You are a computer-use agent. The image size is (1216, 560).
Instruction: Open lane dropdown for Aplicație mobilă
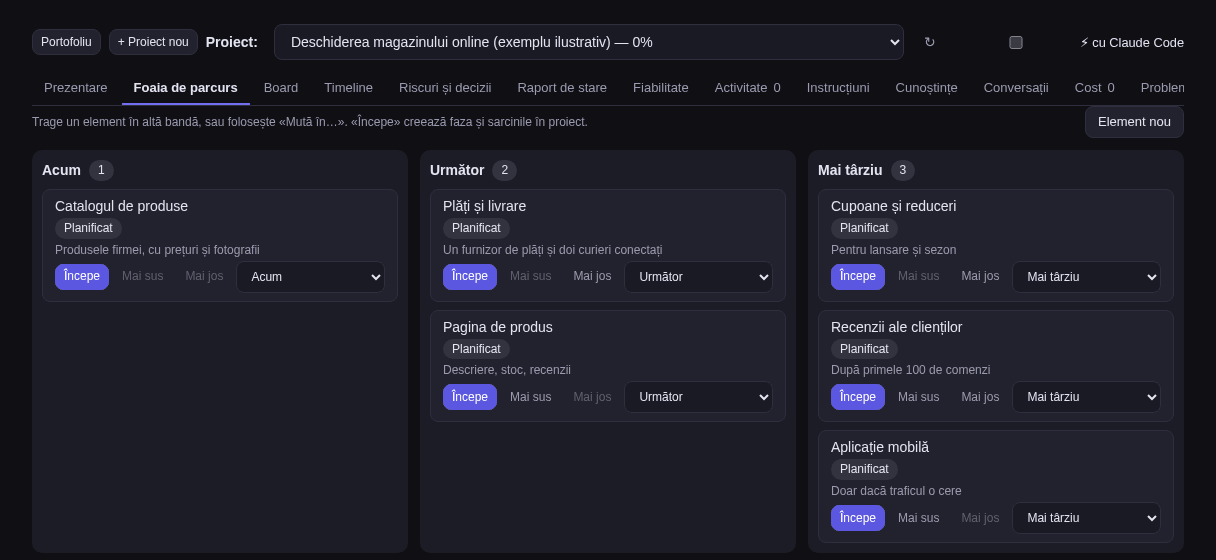(x=1086, y=518)
